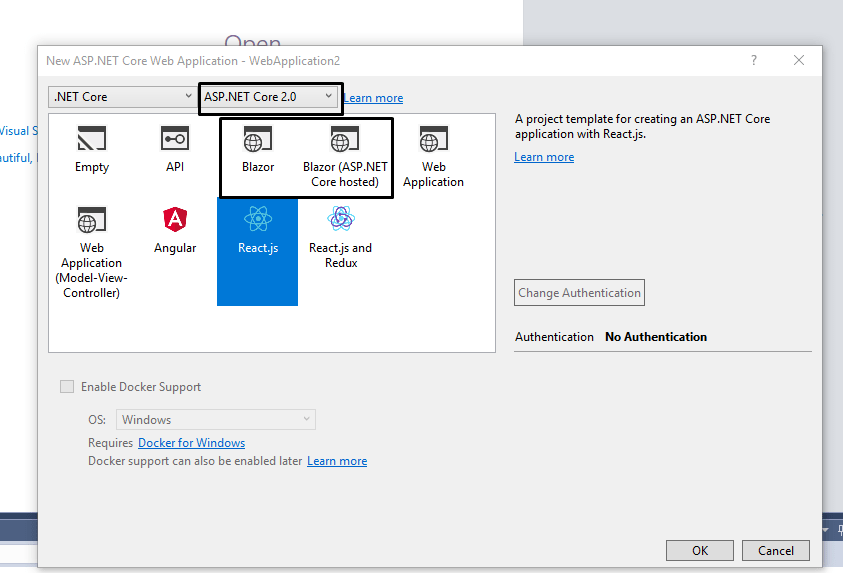This screenshot has width=843, height=573.
Task: Click the Cancel button
Action: tap(776, 550)
